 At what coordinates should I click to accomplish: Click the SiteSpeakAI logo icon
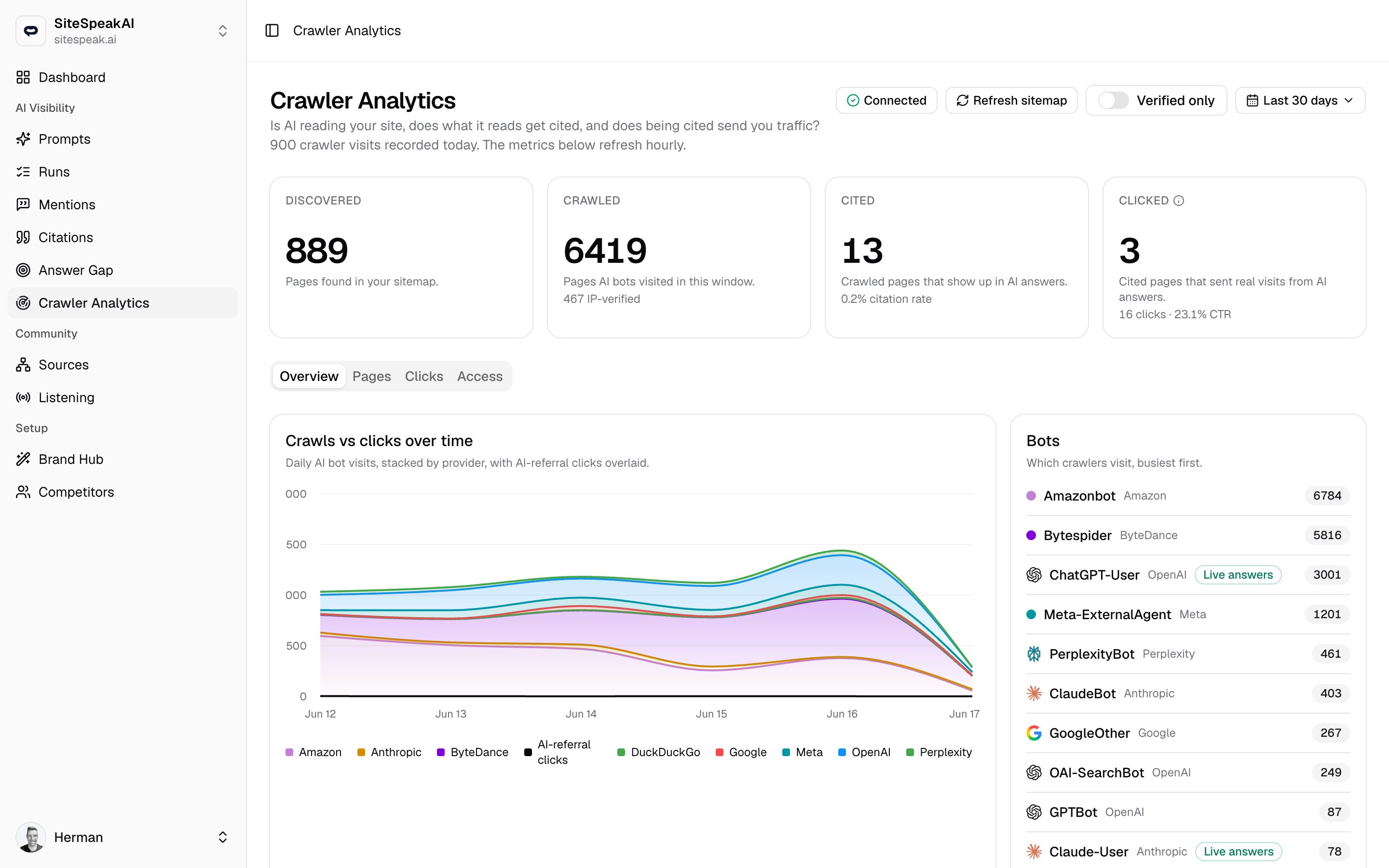tap(31, 31)
